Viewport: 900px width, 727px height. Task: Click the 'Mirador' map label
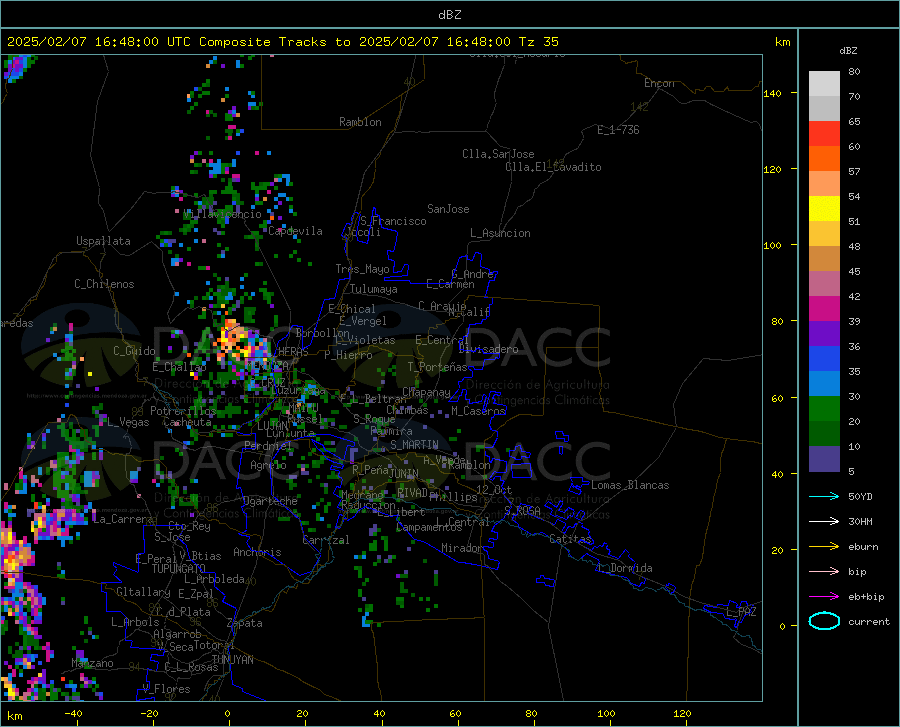[x=462, y=548]
